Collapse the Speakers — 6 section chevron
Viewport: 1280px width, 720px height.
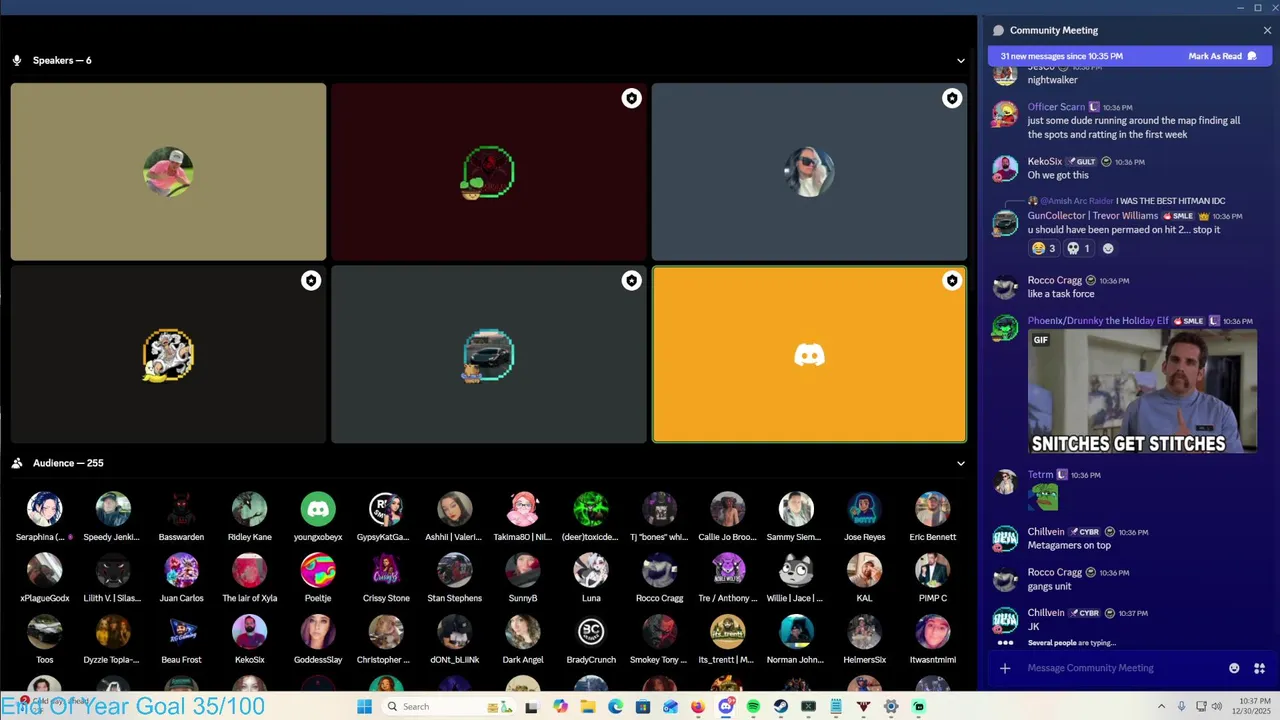click(x=961, y=60)
